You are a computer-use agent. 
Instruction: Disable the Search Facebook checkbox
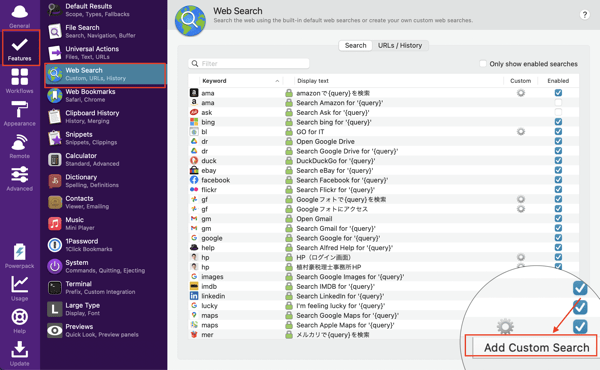558,180
